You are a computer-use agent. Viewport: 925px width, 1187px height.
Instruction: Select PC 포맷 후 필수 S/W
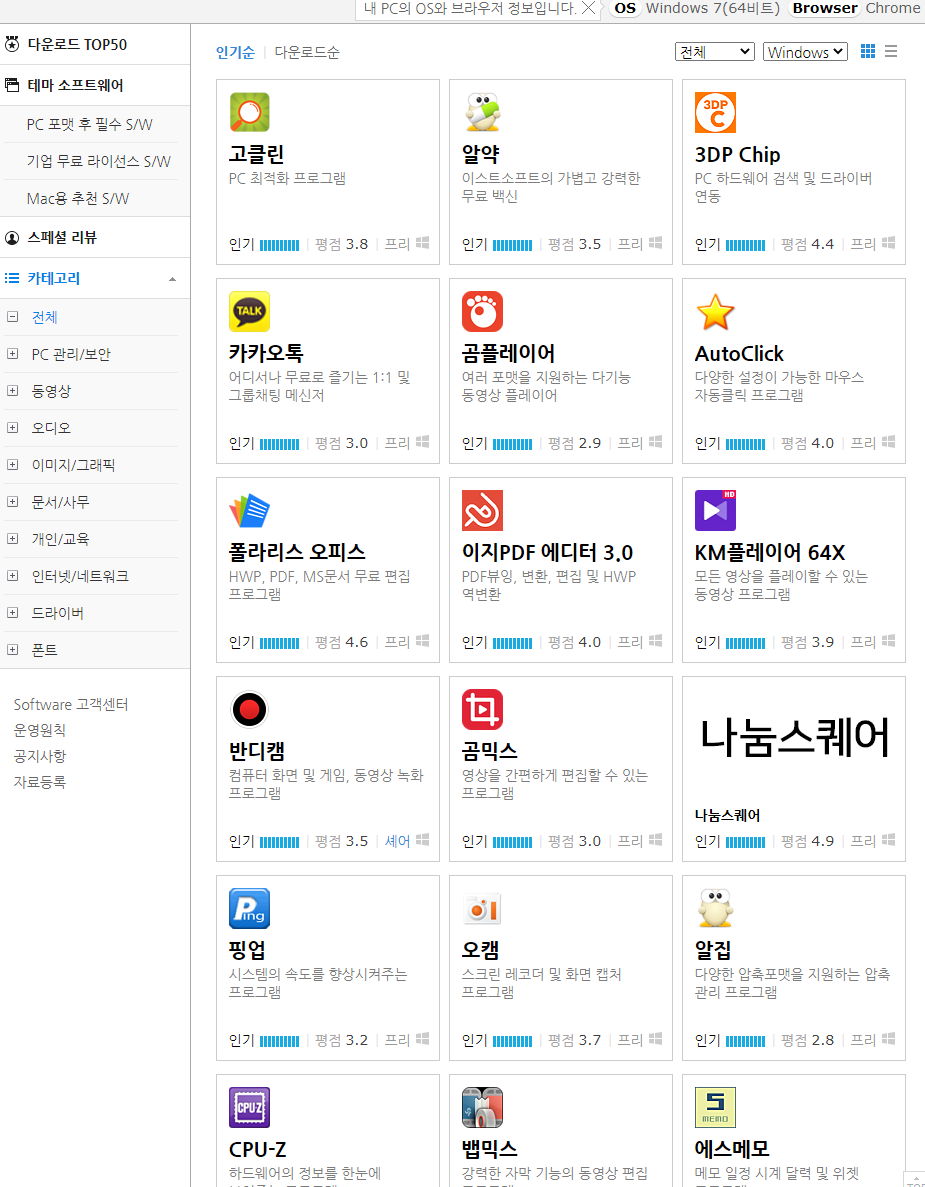pyautogui.click(x=89, y=124)
